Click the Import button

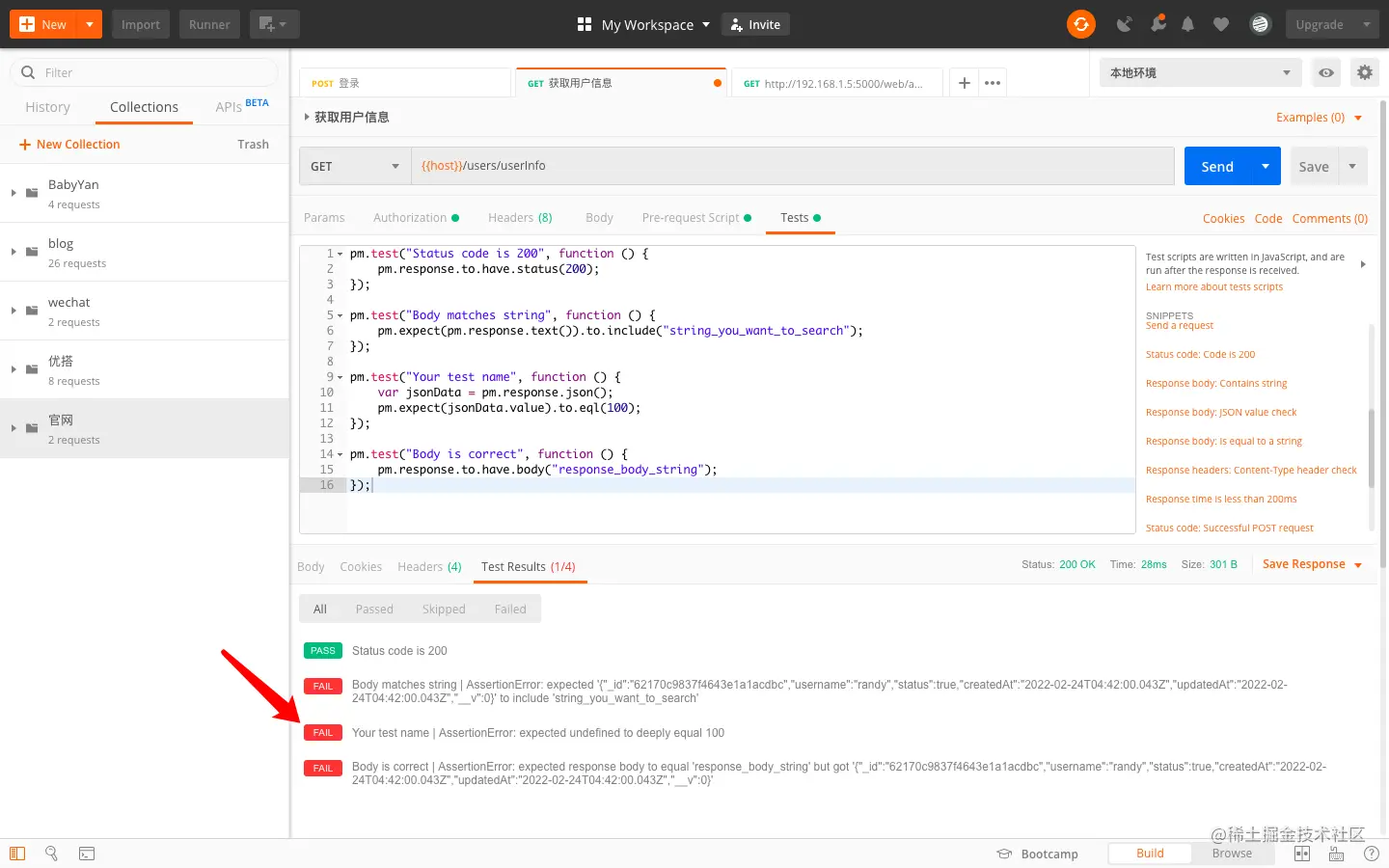pyautogui.click(x=141, y=24)
